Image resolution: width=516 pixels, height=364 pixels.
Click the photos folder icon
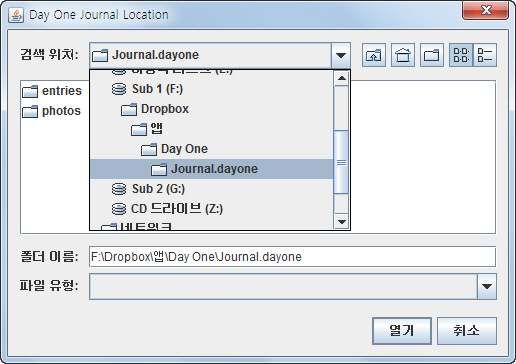pyautogui.click(x=30, y=111)
